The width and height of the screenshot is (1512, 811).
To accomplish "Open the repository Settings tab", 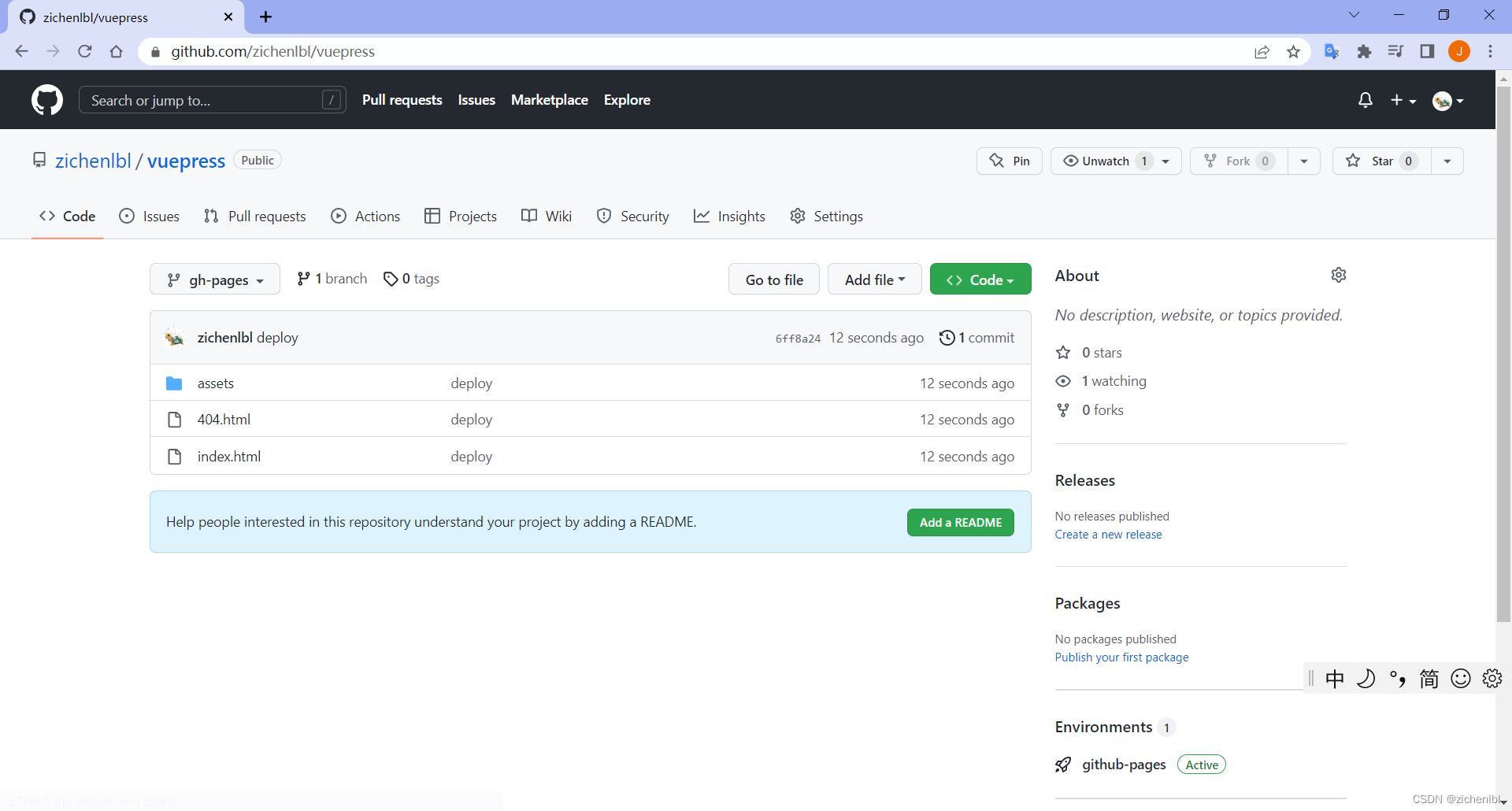I will (827, 216).
